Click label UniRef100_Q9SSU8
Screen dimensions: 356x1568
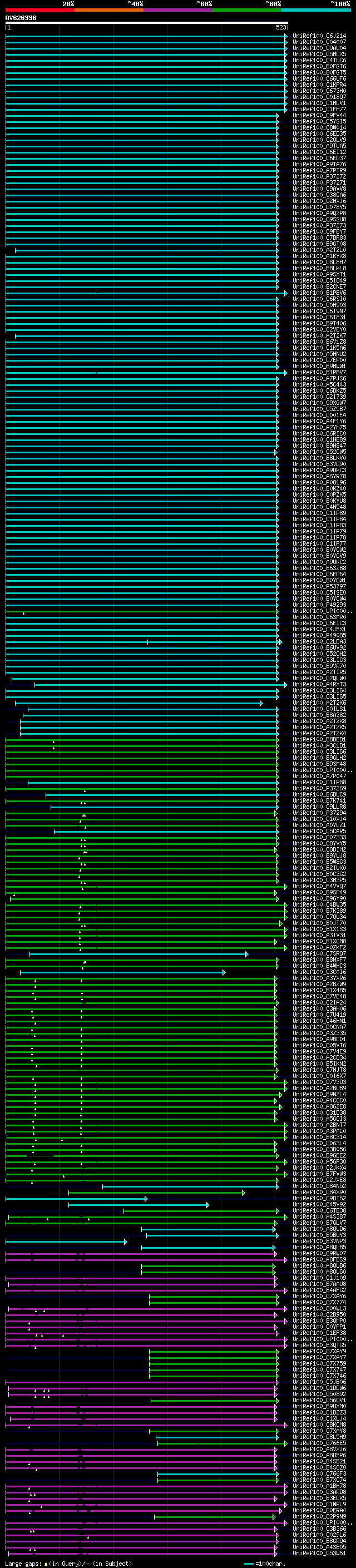tap(319, 220)
